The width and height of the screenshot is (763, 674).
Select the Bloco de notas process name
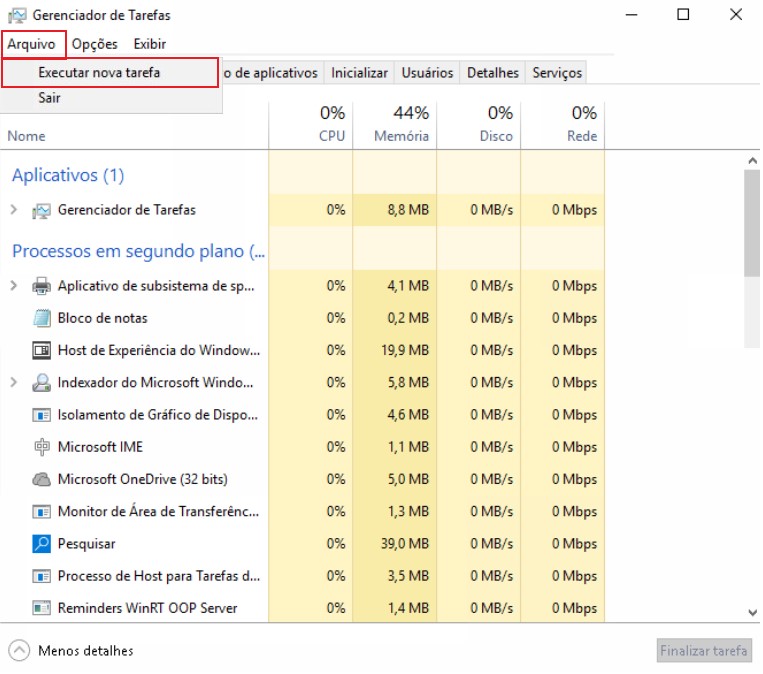102,318
